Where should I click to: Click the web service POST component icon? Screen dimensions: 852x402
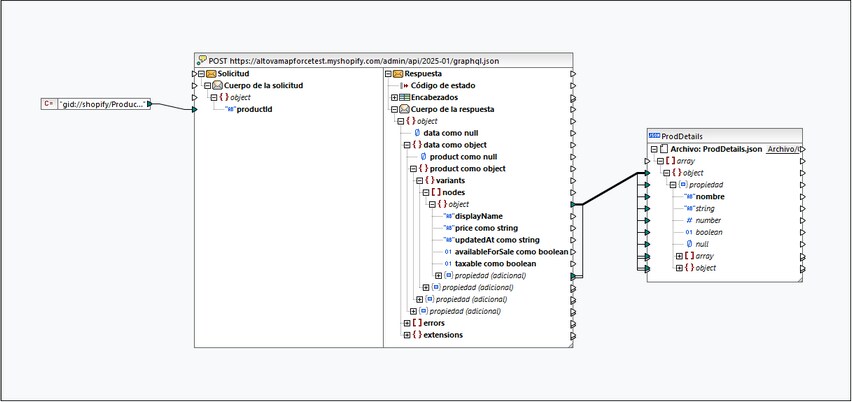pyautogui.click(x=202, y=61)
